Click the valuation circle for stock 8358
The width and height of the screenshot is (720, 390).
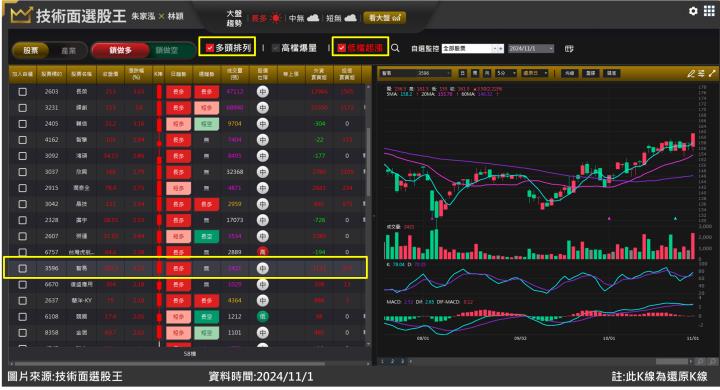[262, 333]
